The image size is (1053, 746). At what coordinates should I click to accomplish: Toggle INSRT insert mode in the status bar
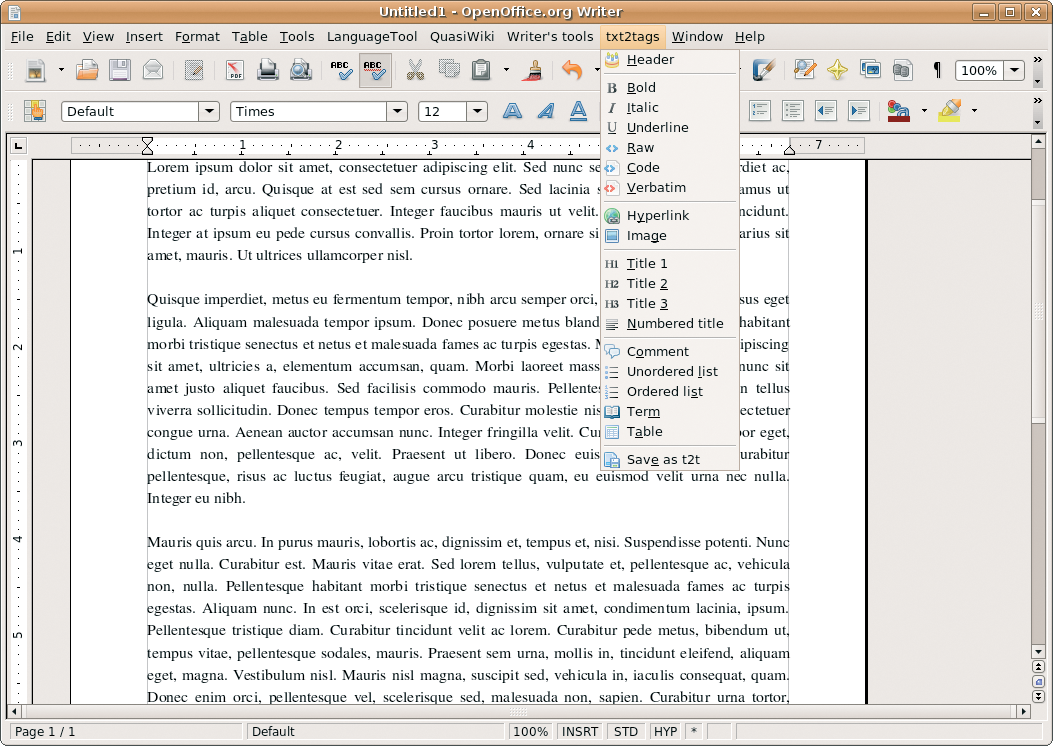click(580, 731)
